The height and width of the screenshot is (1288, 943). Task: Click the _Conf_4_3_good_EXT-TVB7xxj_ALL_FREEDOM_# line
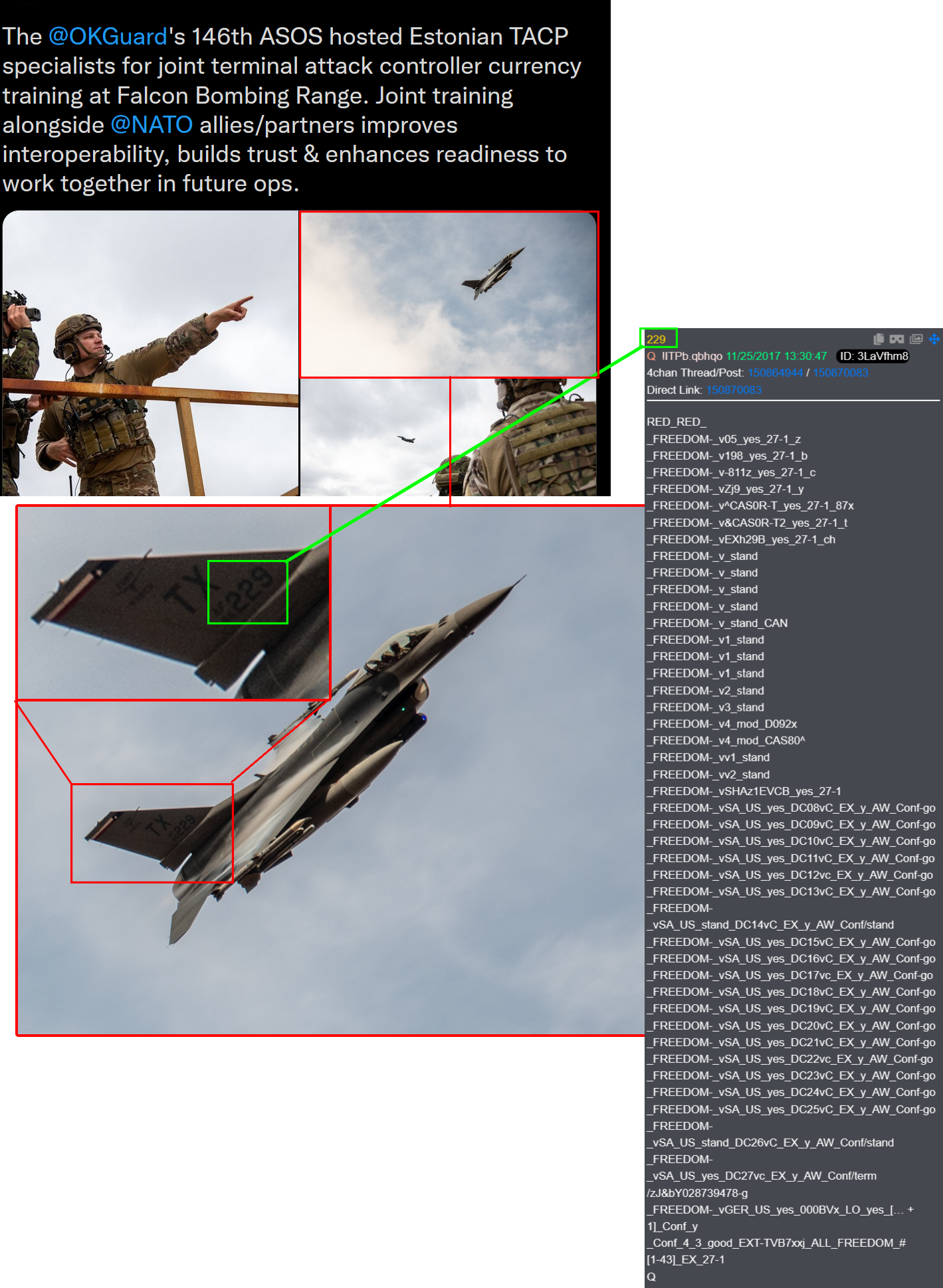point(776,1243)
